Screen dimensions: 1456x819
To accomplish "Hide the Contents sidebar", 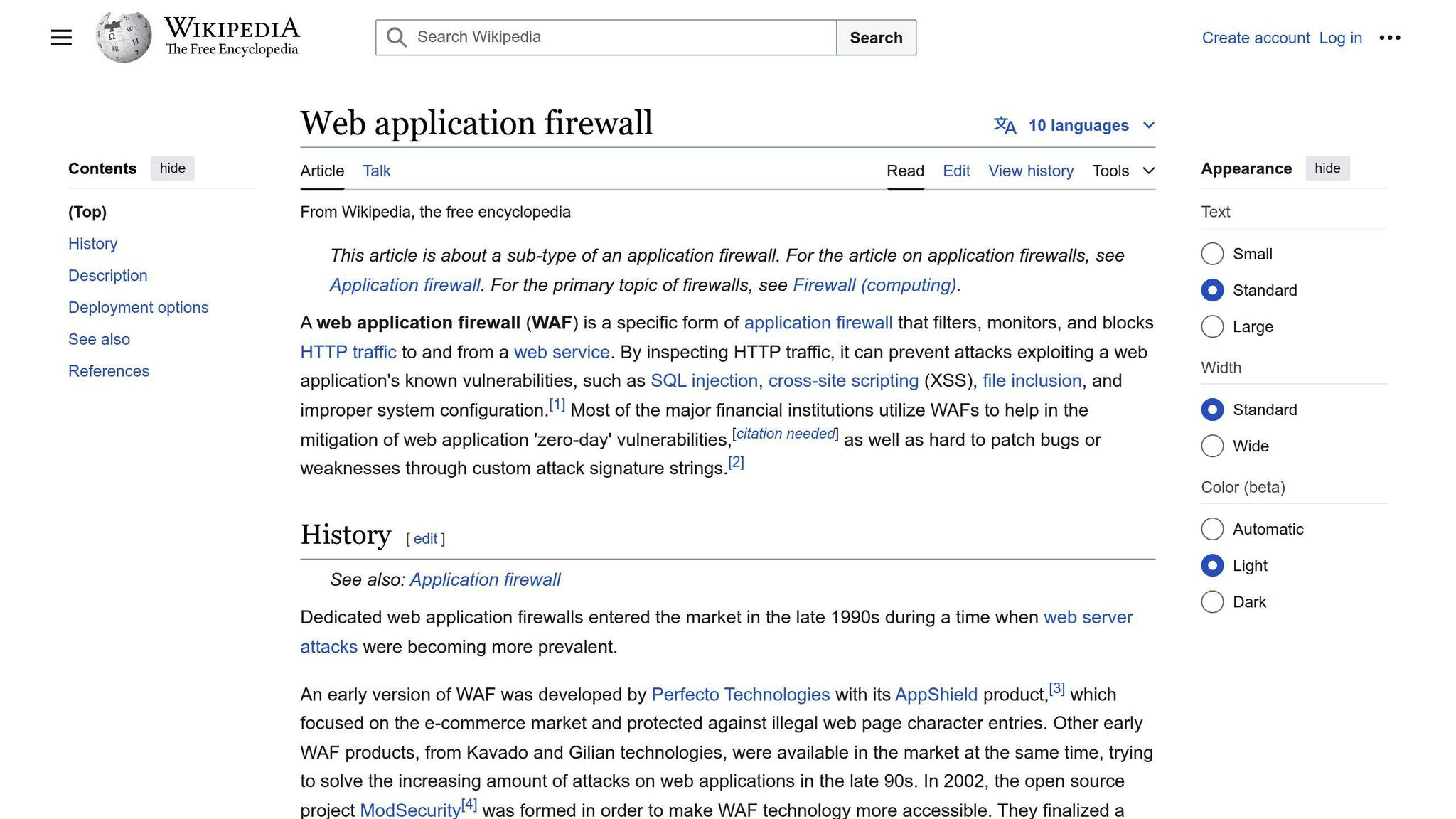I will 172,168.
